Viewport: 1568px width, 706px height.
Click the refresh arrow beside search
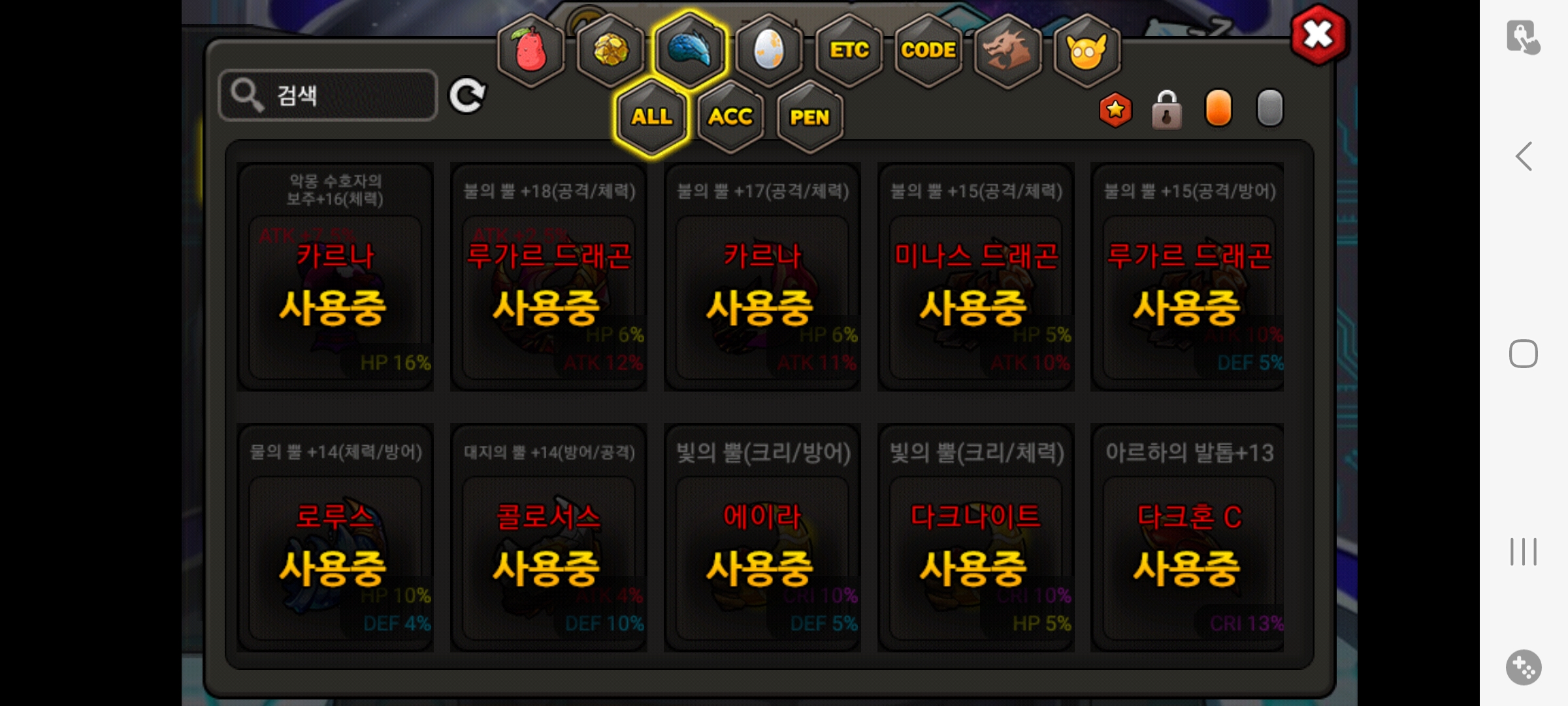coord(467,95)
